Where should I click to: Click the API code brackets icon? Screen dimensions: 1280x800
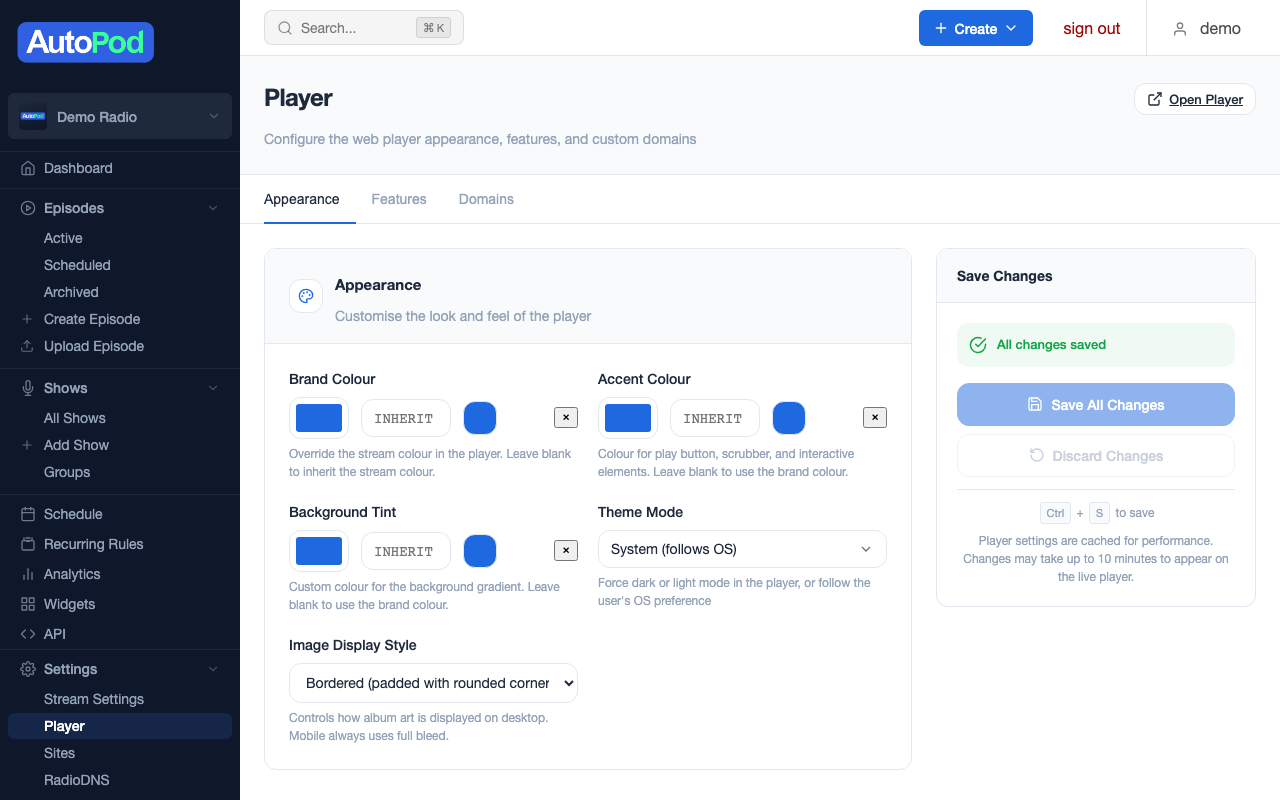click(x=28, y=634)
